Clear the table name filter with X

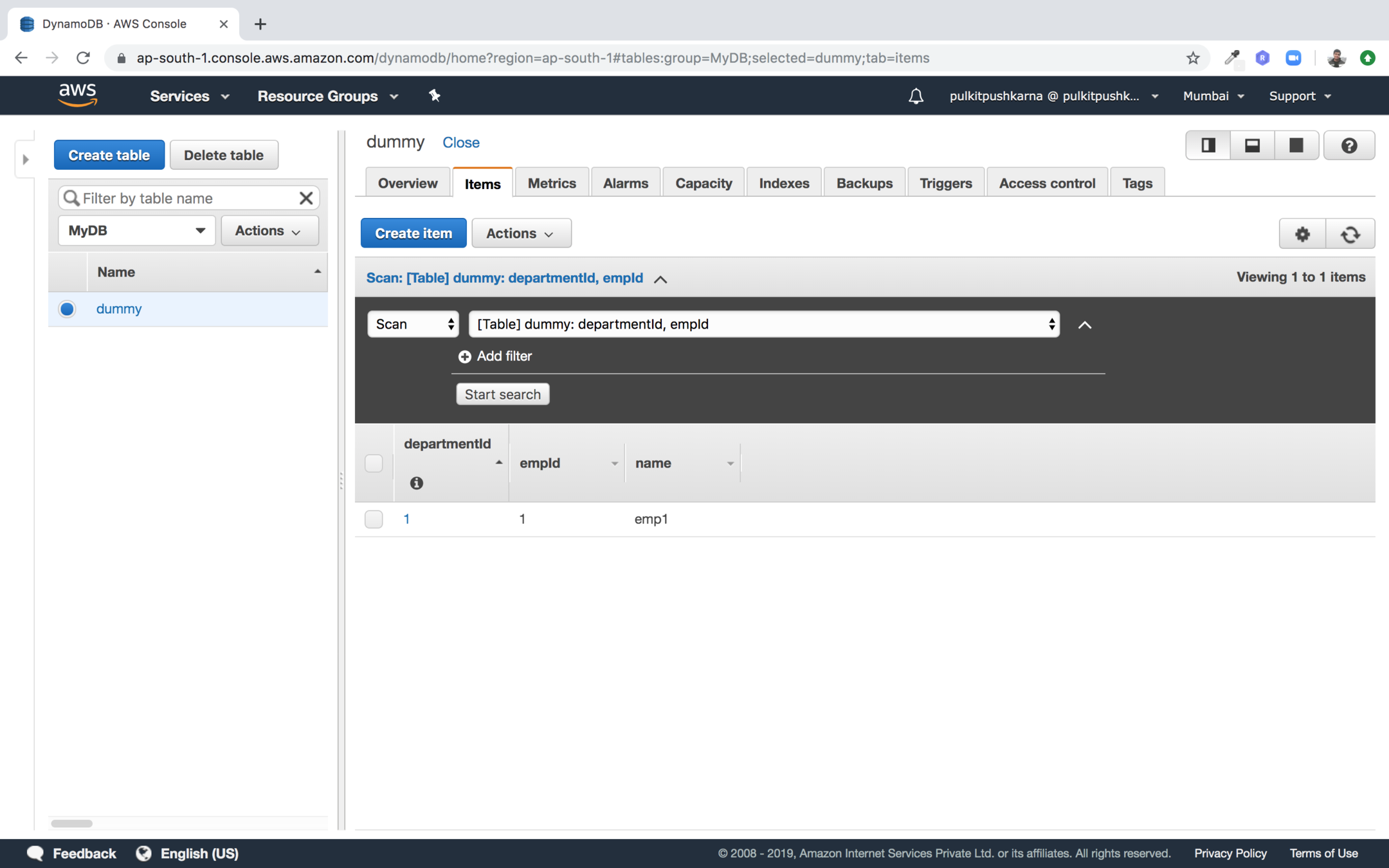coord(306,198)
